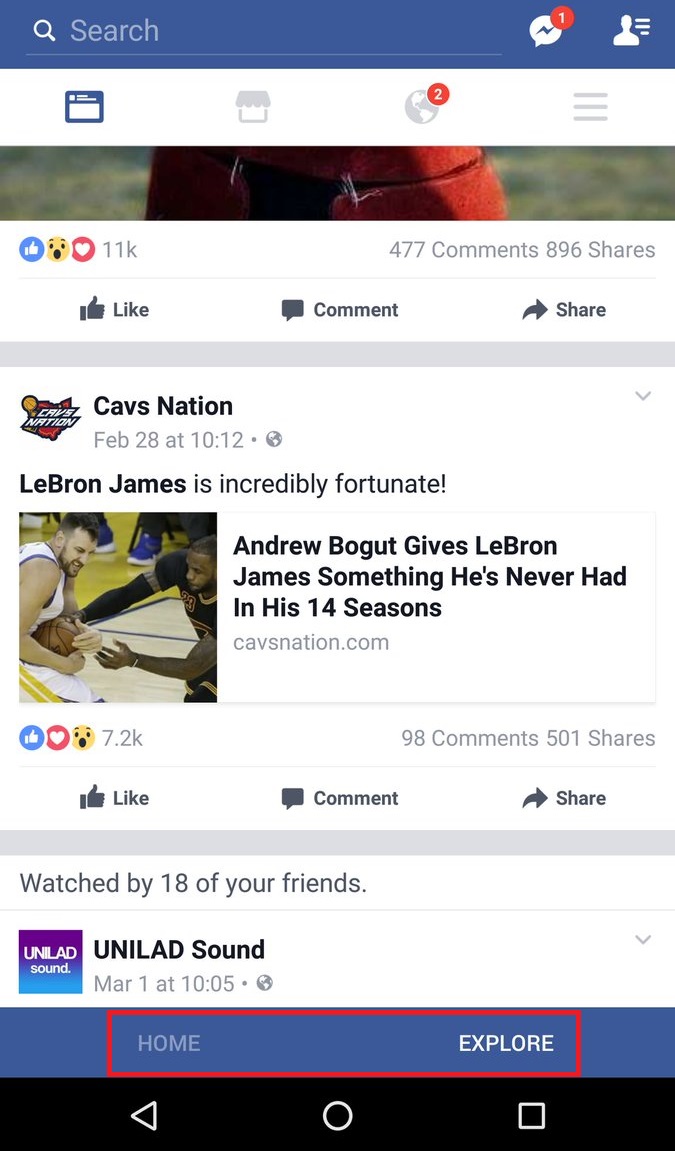
Task: Tap UNILAD Sound profile logo
Action: click(51, 962)
